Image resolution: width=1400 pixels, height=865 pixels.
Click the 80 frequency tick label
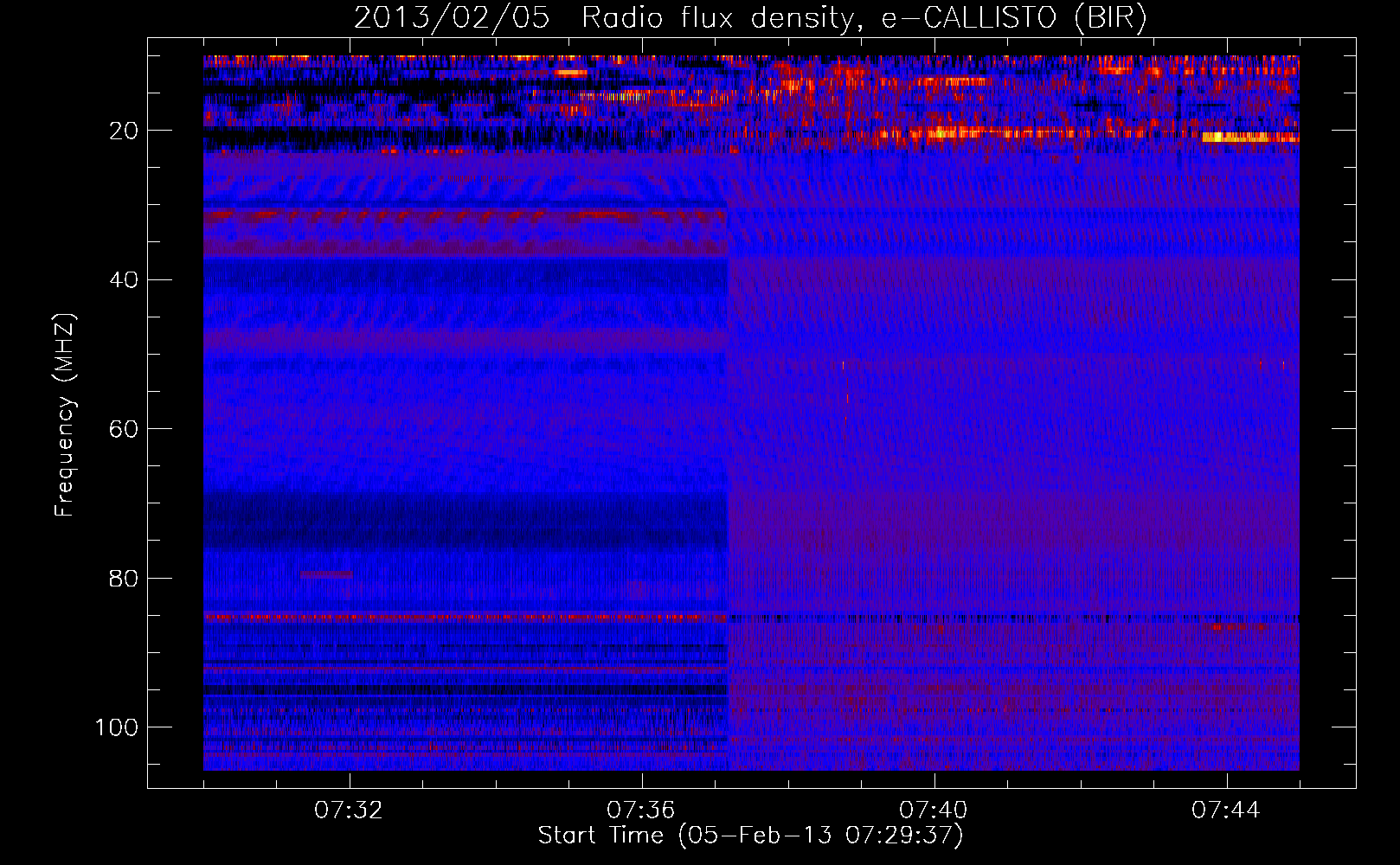[124, 578]
